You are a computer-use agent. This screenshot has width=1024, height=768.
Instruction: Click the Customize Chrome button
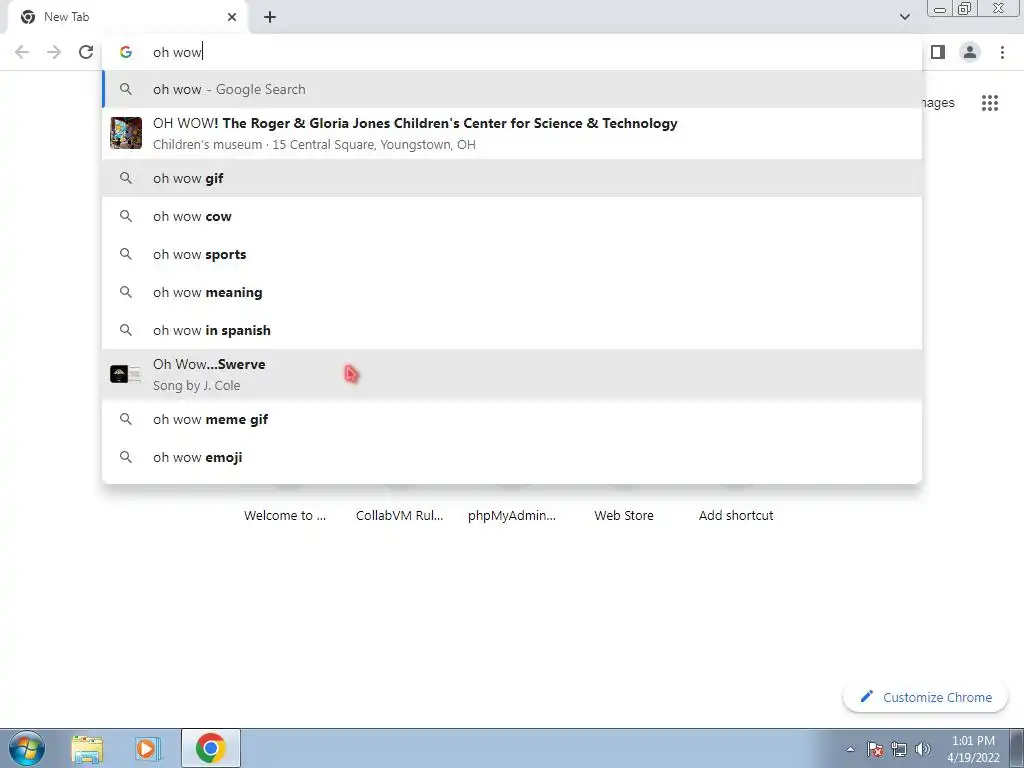pos(925,697)
